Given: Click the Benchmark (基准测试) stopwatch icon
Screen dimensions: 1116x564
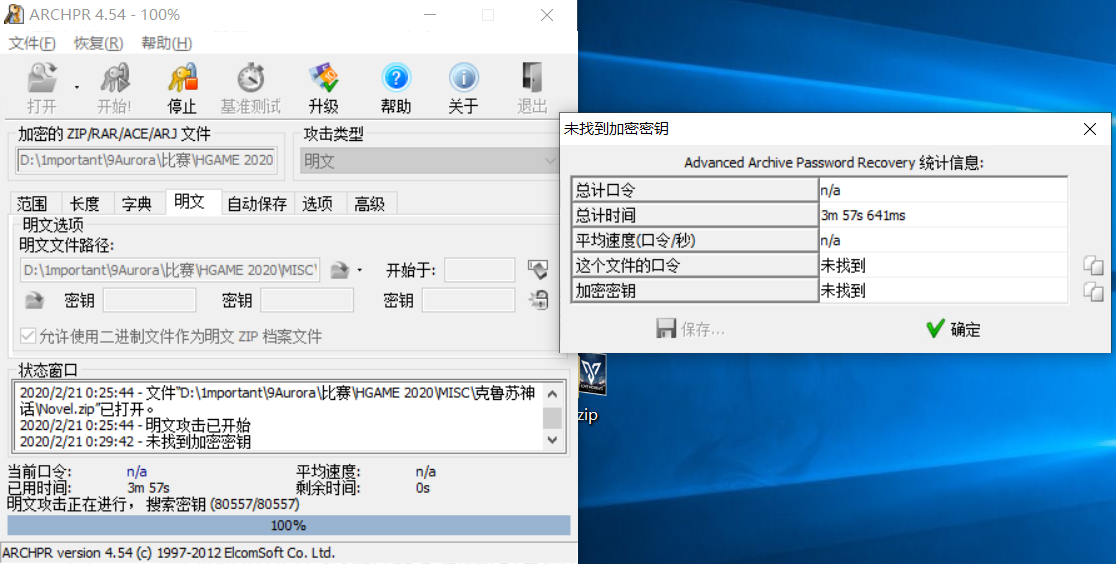Looking at the screenshot, I should (x=251, y=78).
